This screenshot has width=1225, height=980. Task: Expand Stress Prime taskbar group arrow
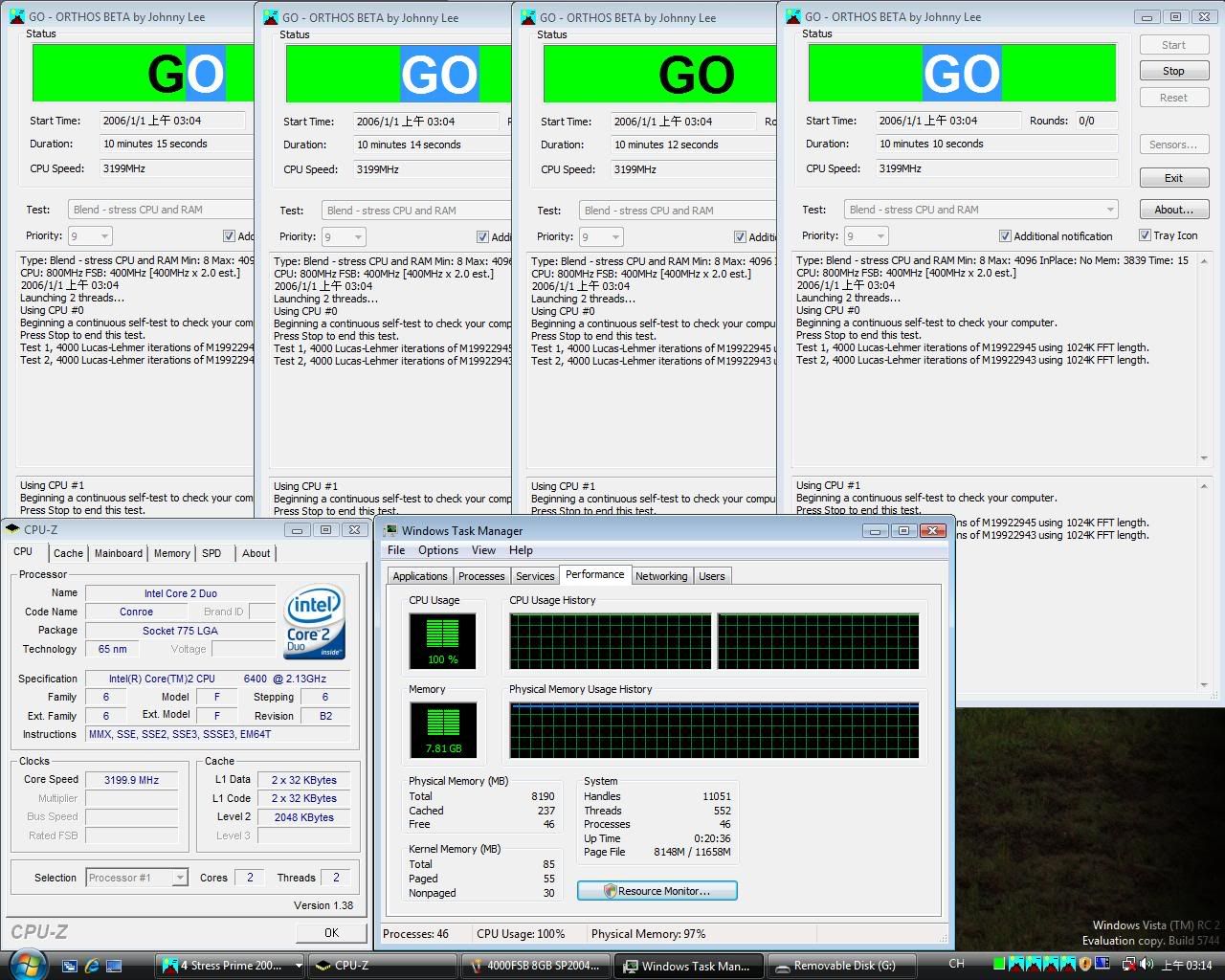coord(298,966)
